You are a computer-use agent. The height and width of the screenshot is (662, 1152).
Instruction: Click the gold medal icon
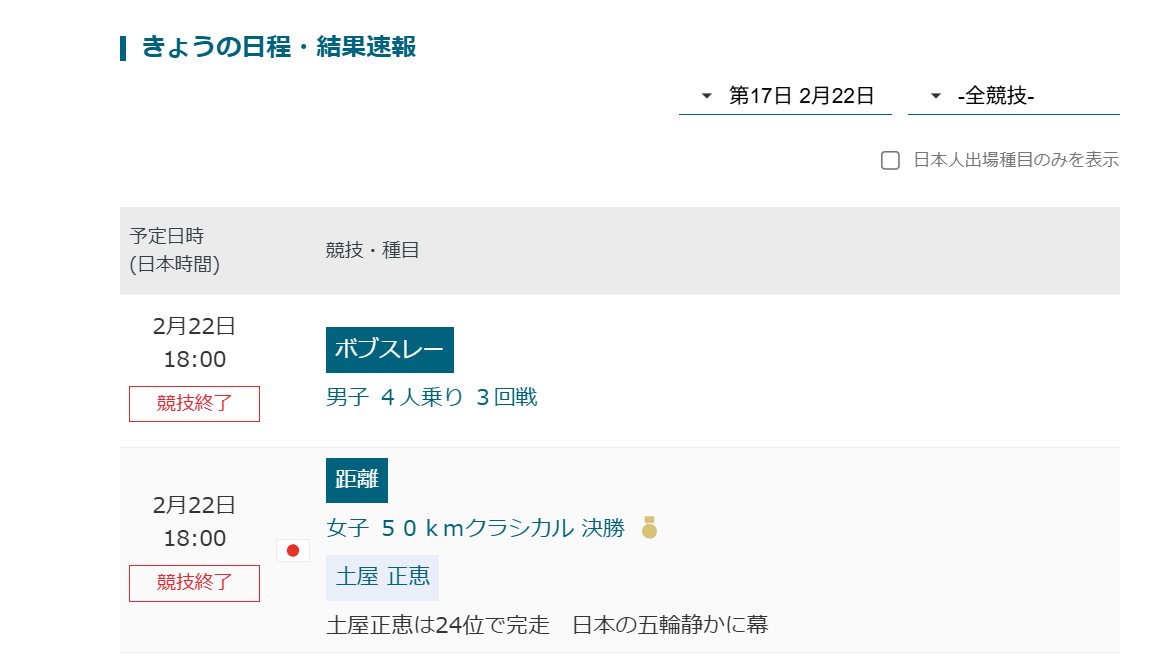coord(649,527)
